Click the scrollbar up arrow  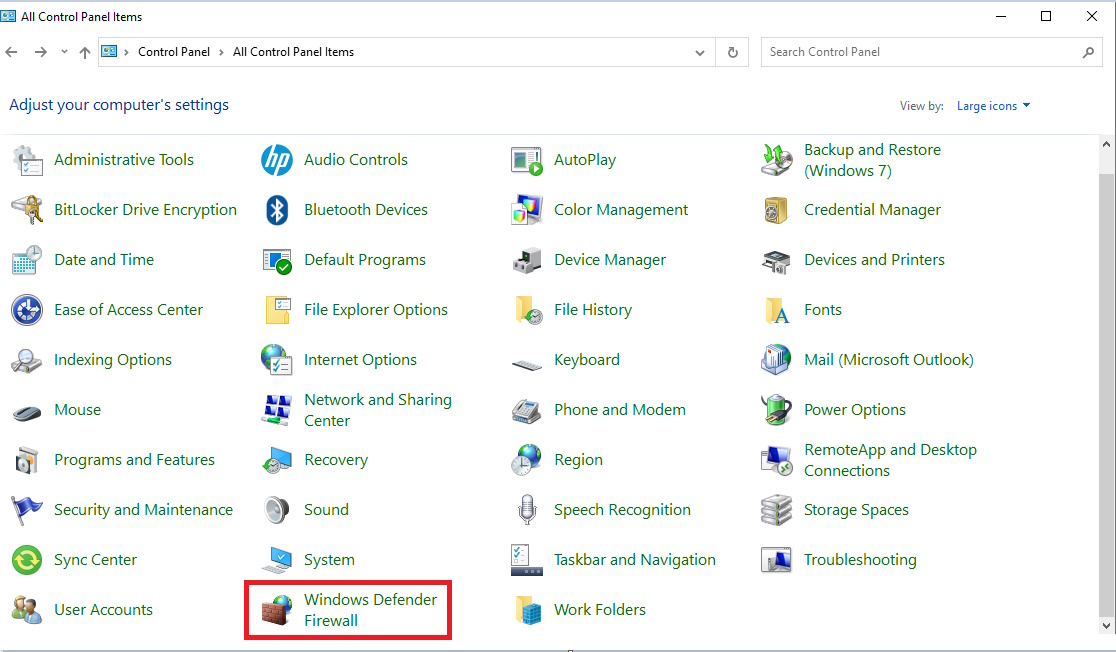(x=1106, y=144)
